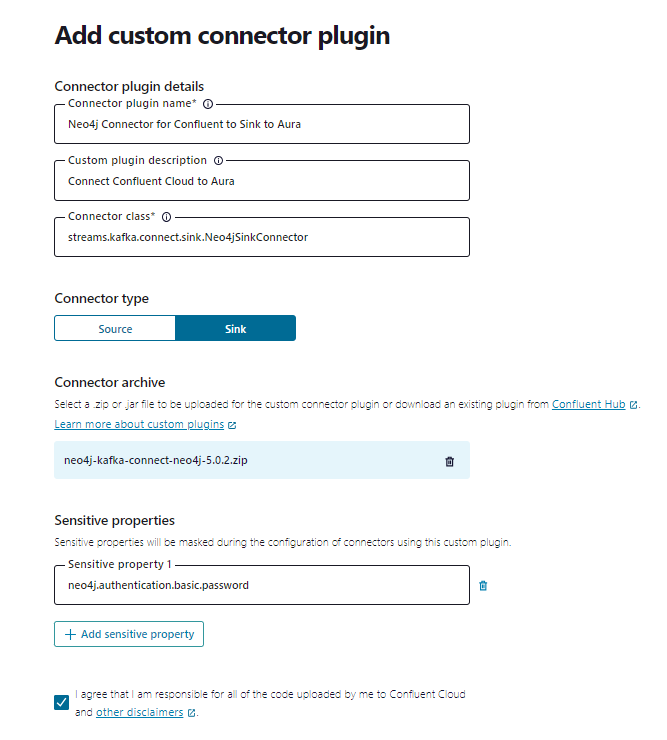Click info icon next to Custom plugin description
This screenshot has height=740, width=667.
tap(218, 160)
